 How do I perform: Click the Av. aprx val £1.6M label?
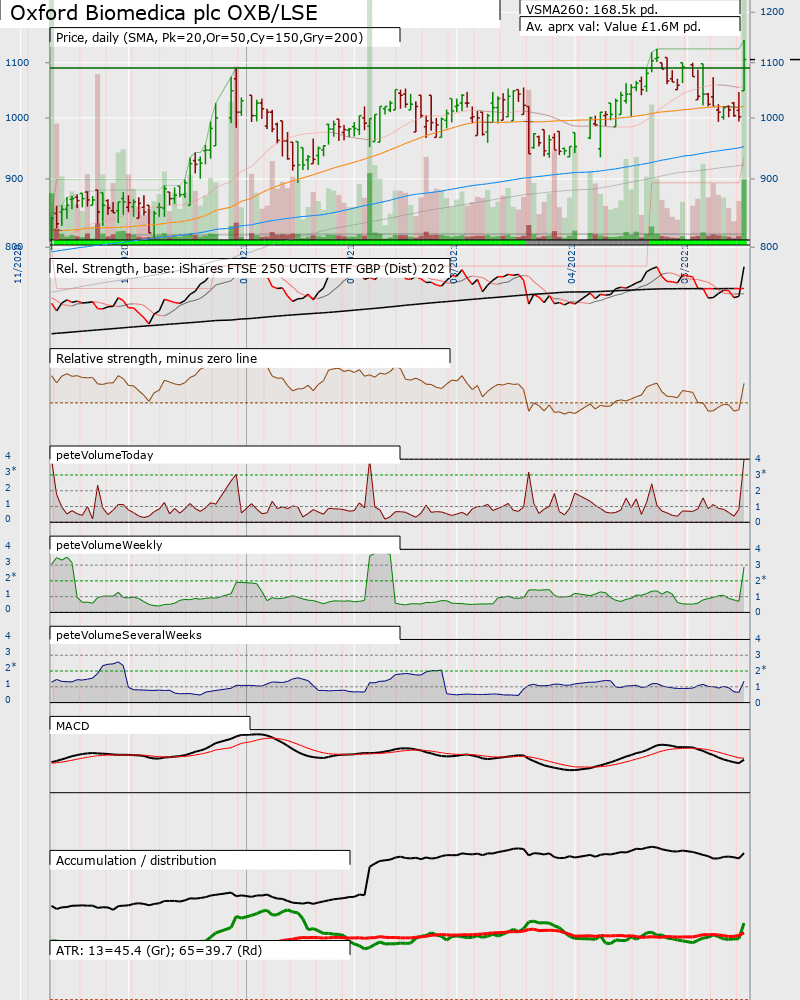pos(613,27)
